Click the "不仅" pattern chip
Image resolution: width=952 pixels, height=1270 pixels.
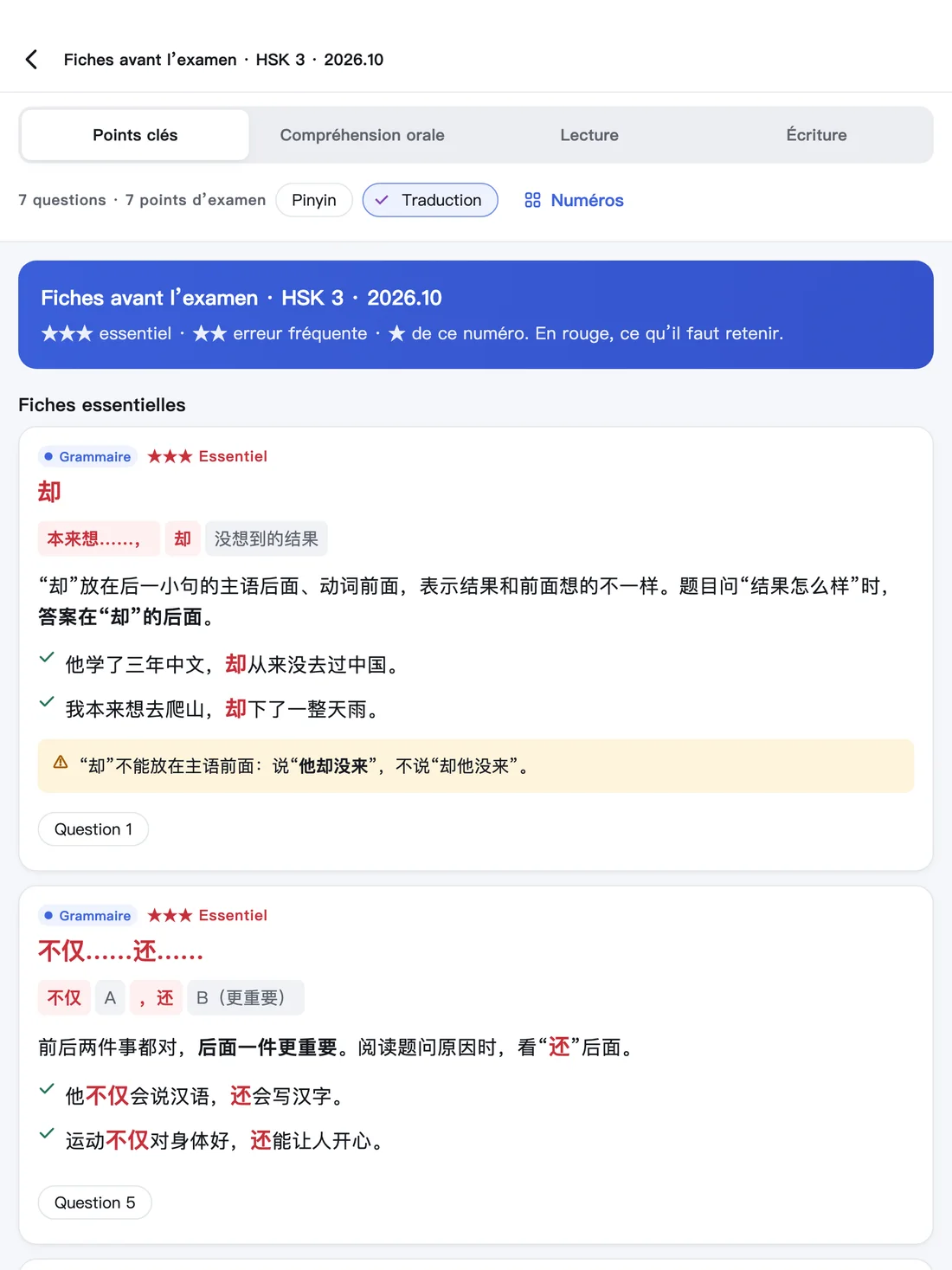64,997
